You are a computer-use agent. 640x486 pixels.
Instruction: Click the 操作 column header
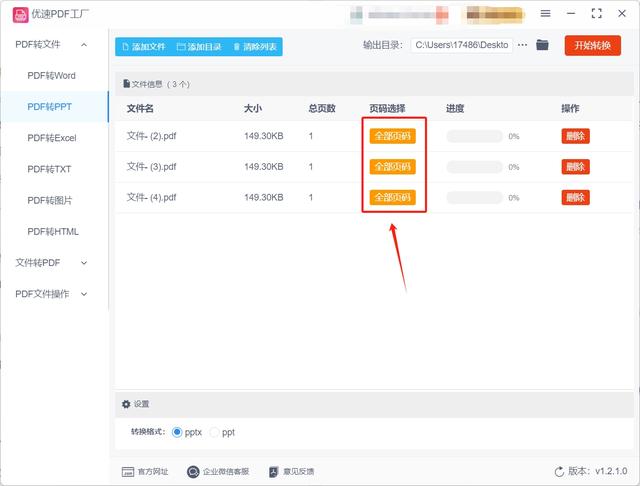[570, 109]
